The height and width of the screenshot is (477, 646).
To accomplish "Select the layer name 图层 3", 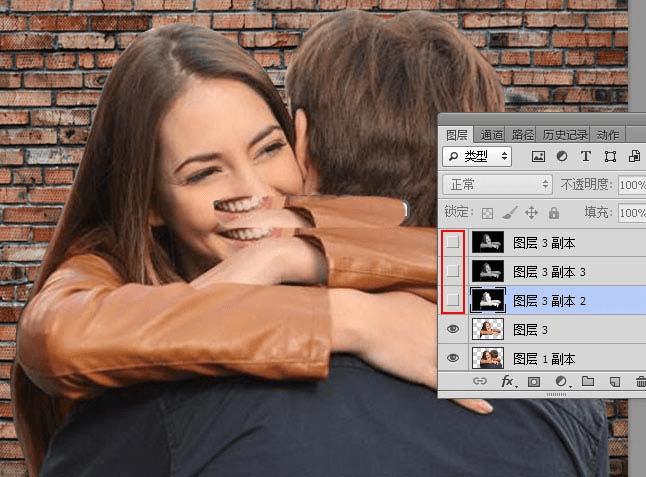I will coord(530,330).
